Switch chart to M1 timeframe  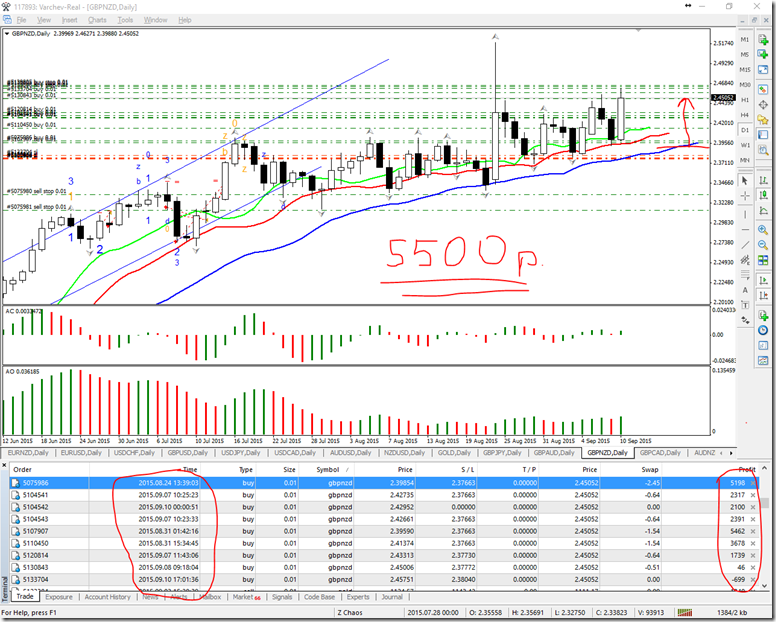tap(745, 40)
